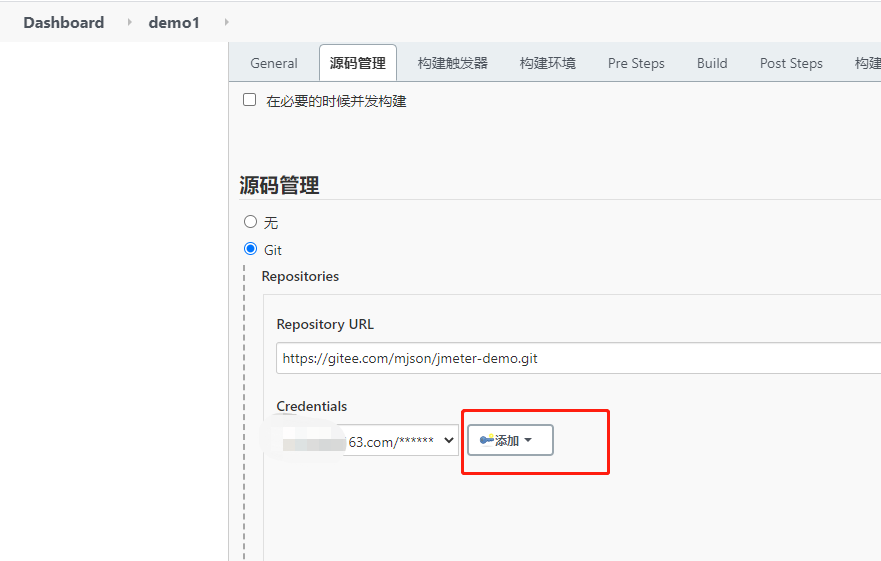
Task: Click the 添加 credentials button
Action: [510, 440]
